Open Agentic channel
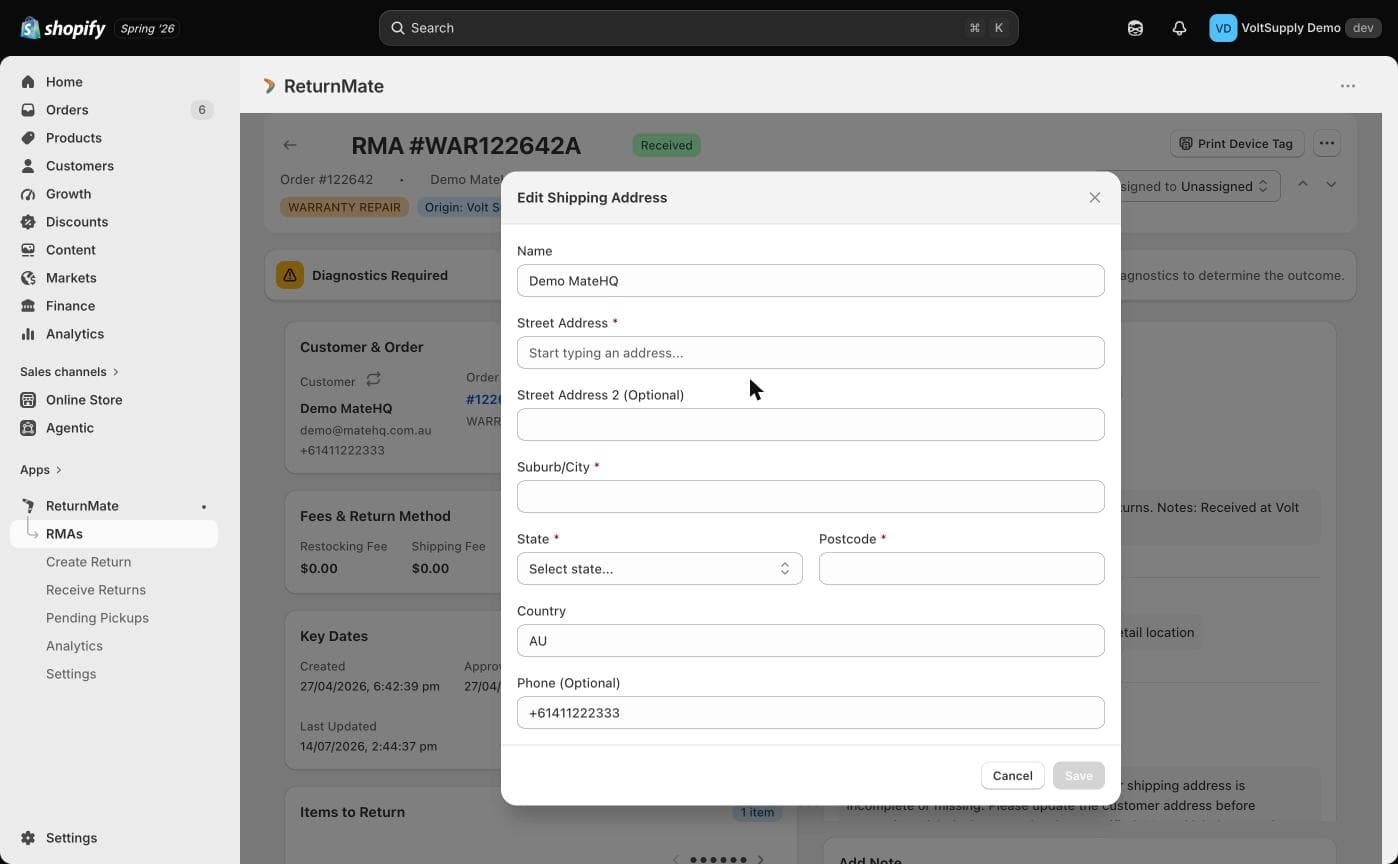 tap(69, 428)
